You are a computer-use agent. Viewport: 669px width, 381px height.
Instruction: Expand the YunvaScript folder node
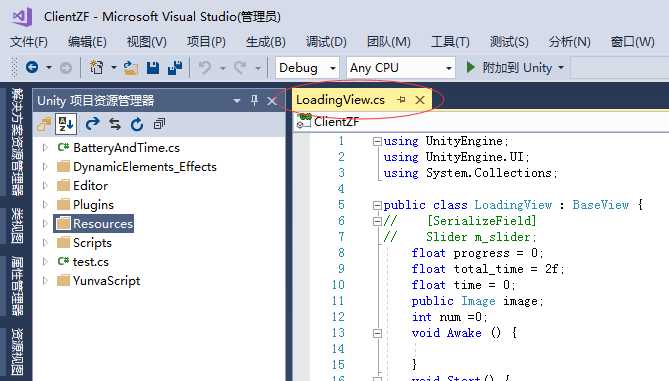[x=45, y=280]
